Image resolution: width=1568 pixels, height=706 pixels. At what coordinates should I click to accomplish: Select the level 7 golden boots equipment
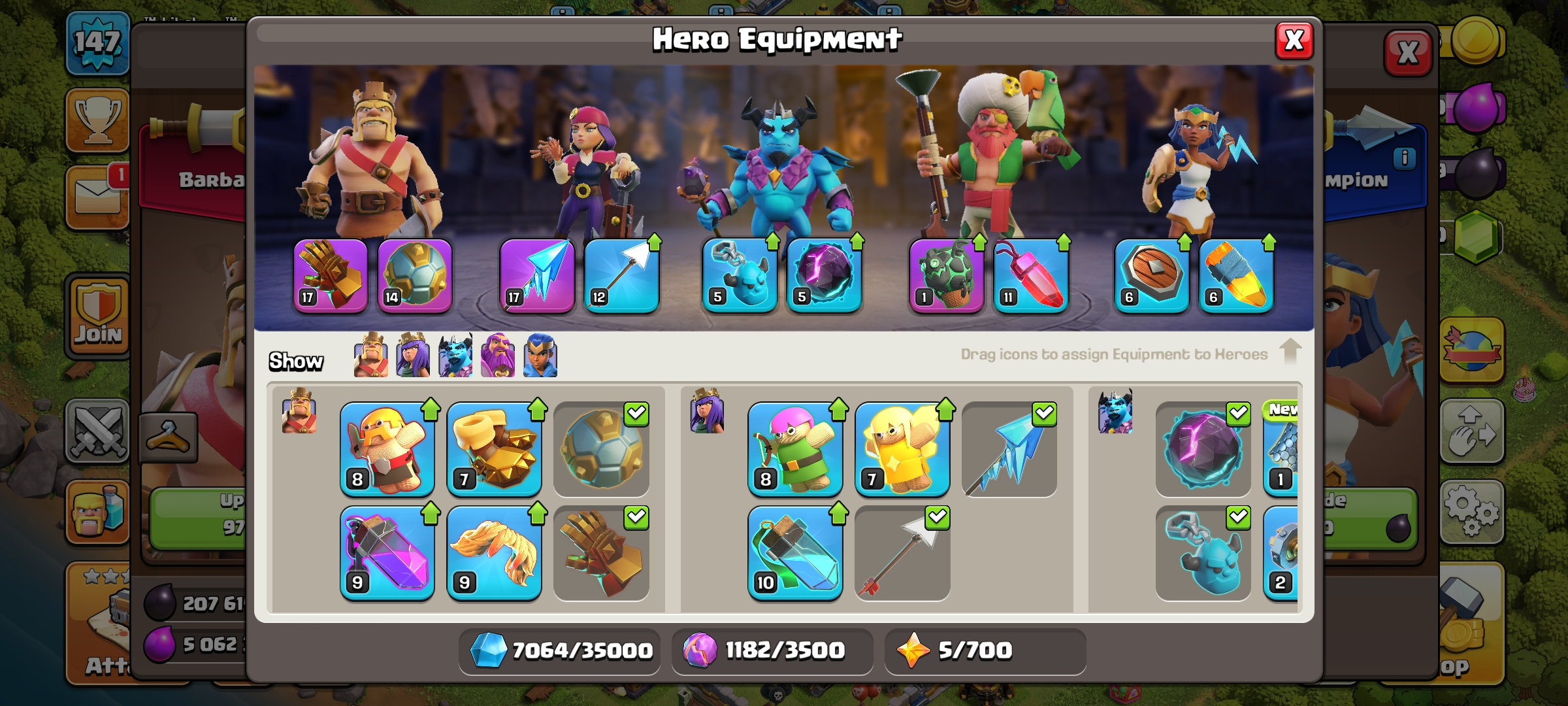[x=495, y=449]
